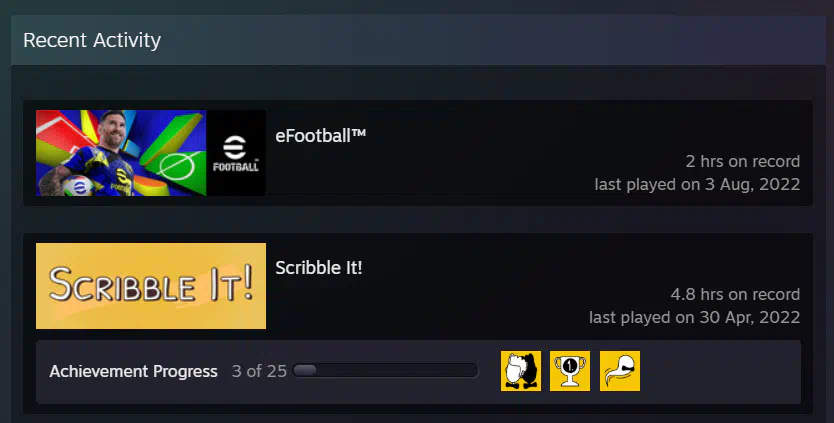The image size is (834, 423).
Task: Click "4.8 hrs on record" playtime text
Action: [735, 294]
